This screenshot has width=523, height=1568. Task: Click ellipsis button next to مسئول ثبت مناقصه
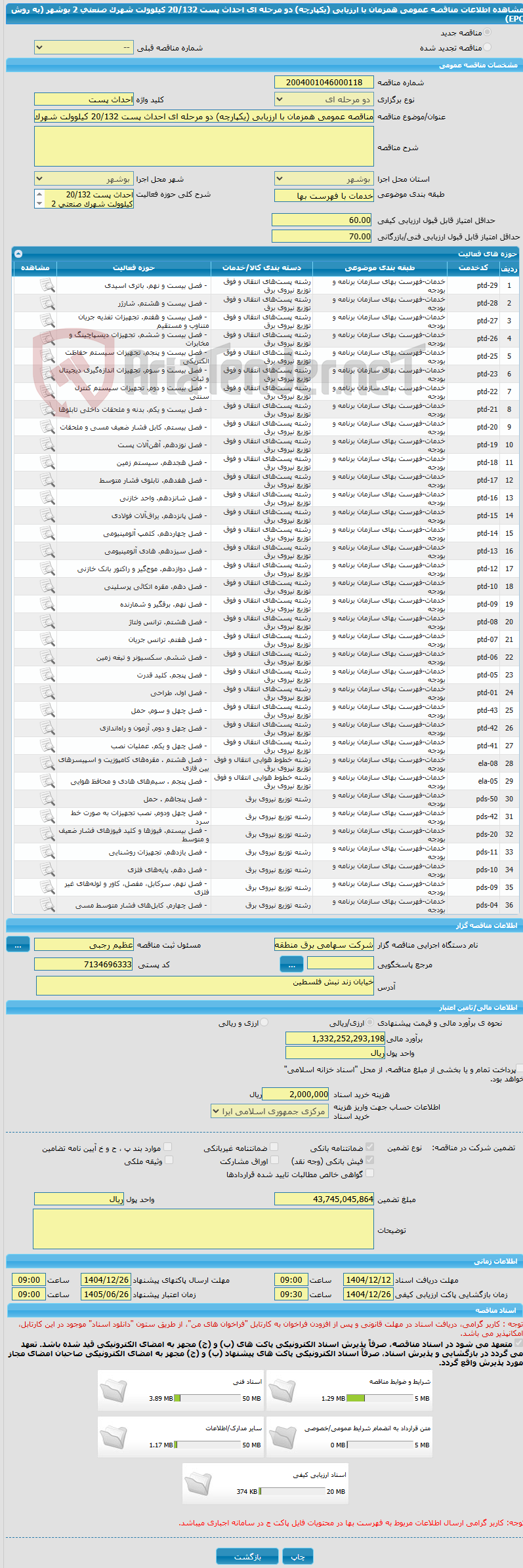coord(18,945)
